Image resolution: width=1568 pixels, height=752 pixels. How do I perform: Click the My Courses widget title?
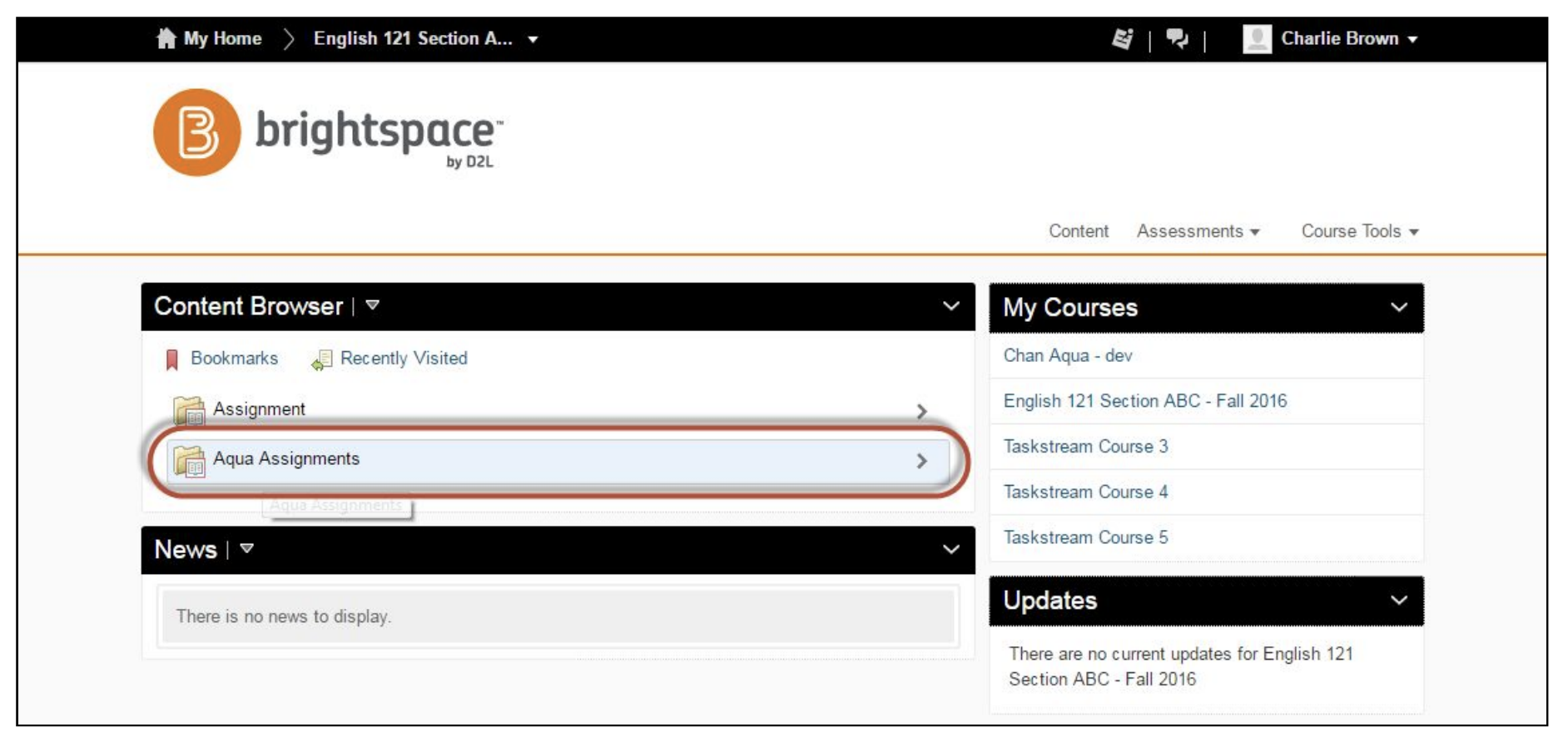(x=1070, y=307)
